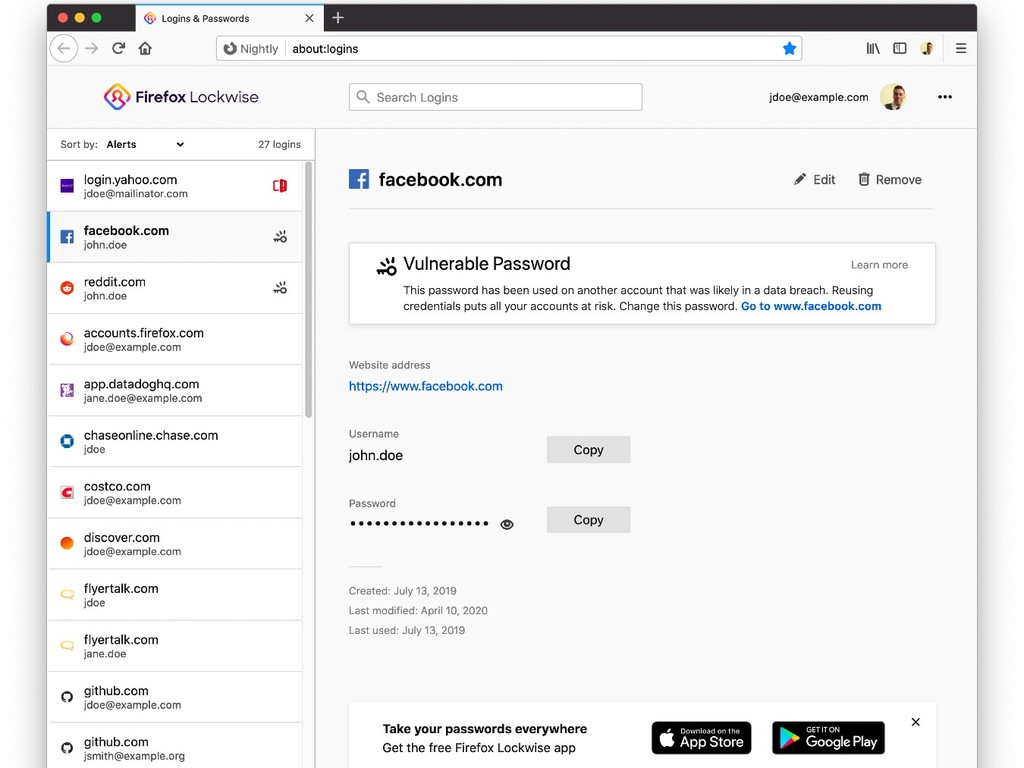Click the Discover favicon in the list

coord(67,543)
